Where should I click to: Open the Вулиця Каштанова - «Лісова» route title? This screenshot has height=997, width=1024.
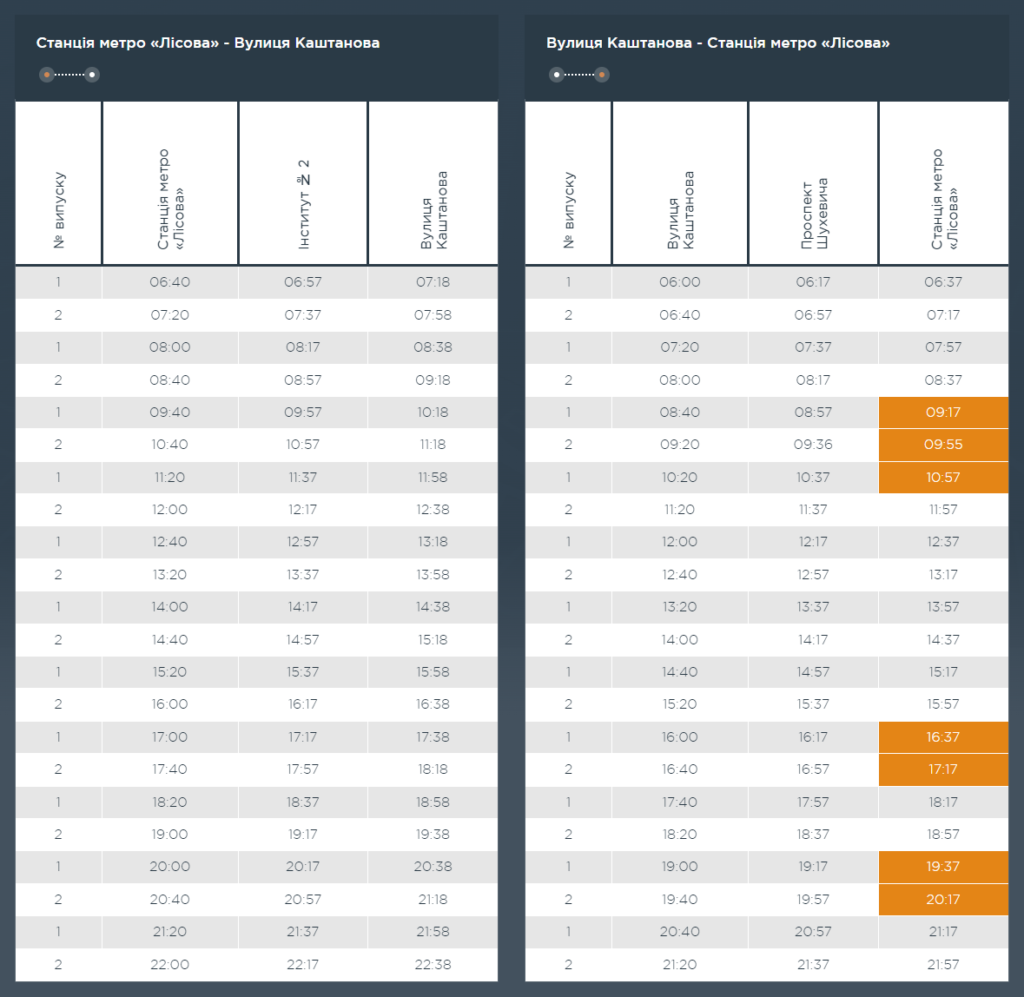tap(718, 43)
